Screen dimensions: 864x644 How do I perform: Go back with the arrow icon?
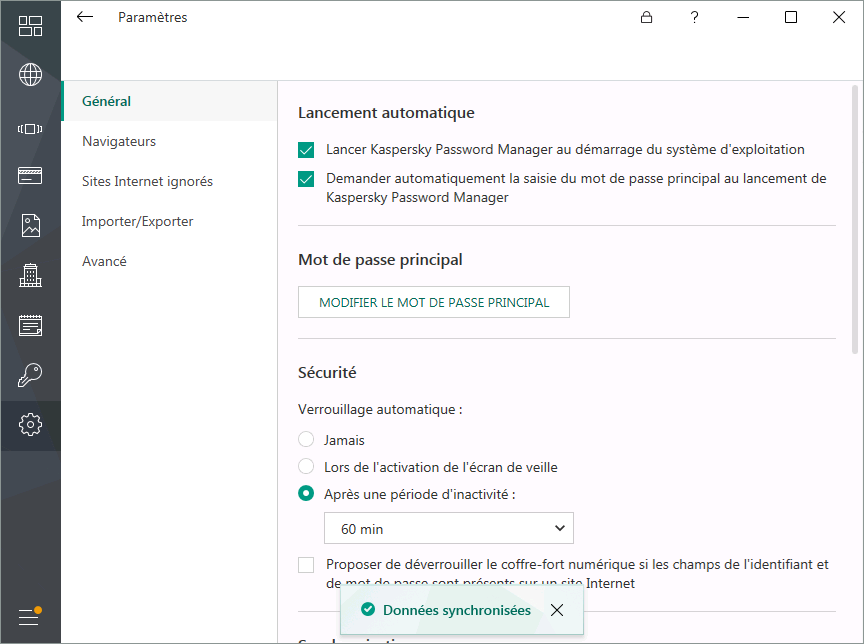[x=85, y=17]
